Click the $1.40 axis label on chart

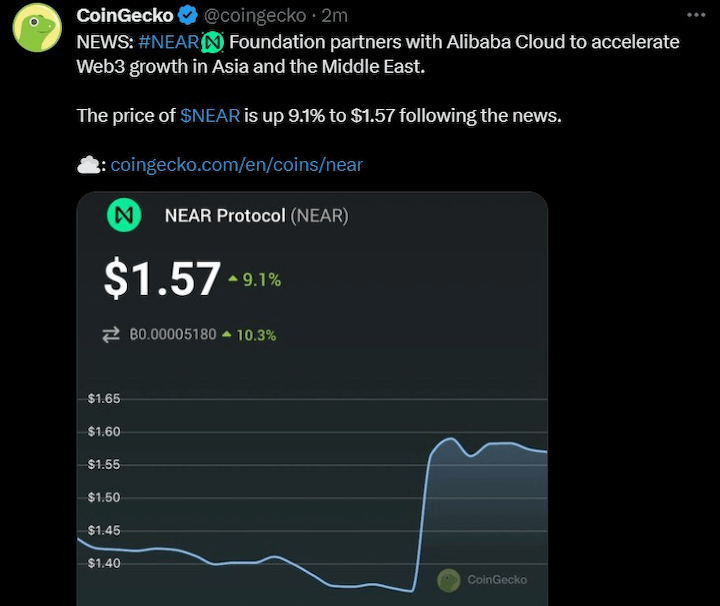pos(104,563)
